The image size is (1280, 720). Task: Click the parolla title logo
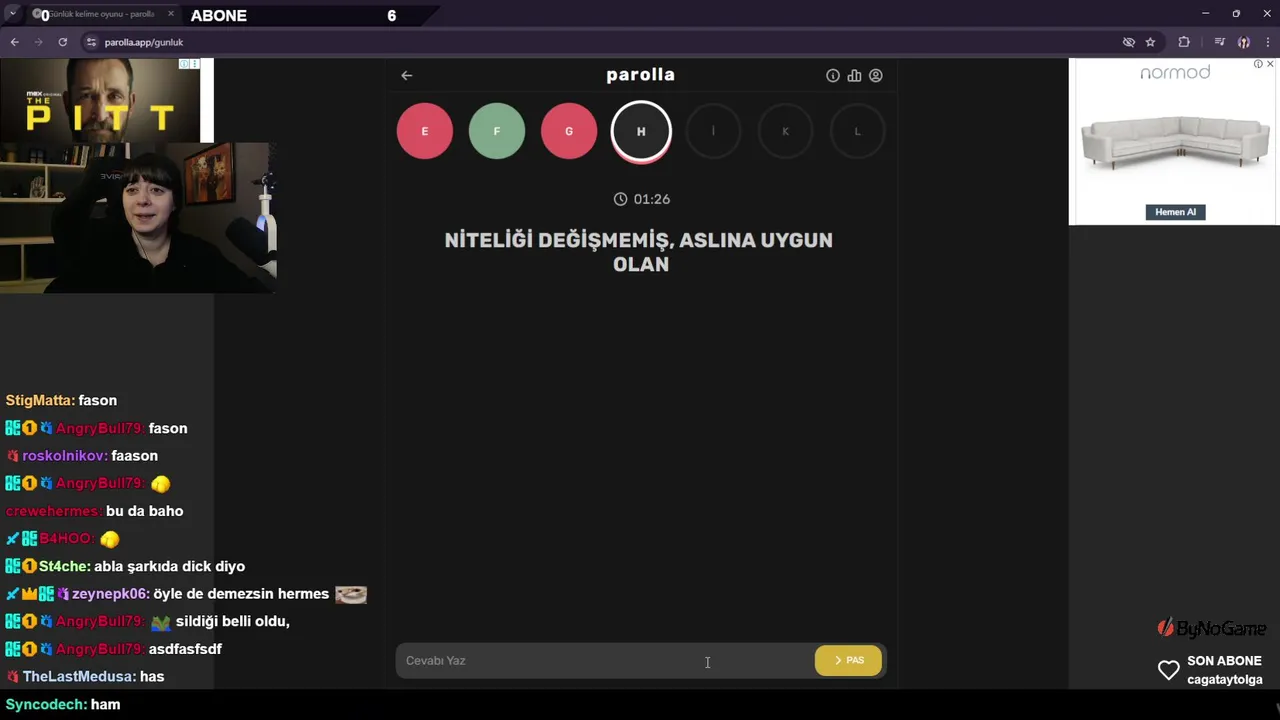pyautogui.click(x=640, y=75)
